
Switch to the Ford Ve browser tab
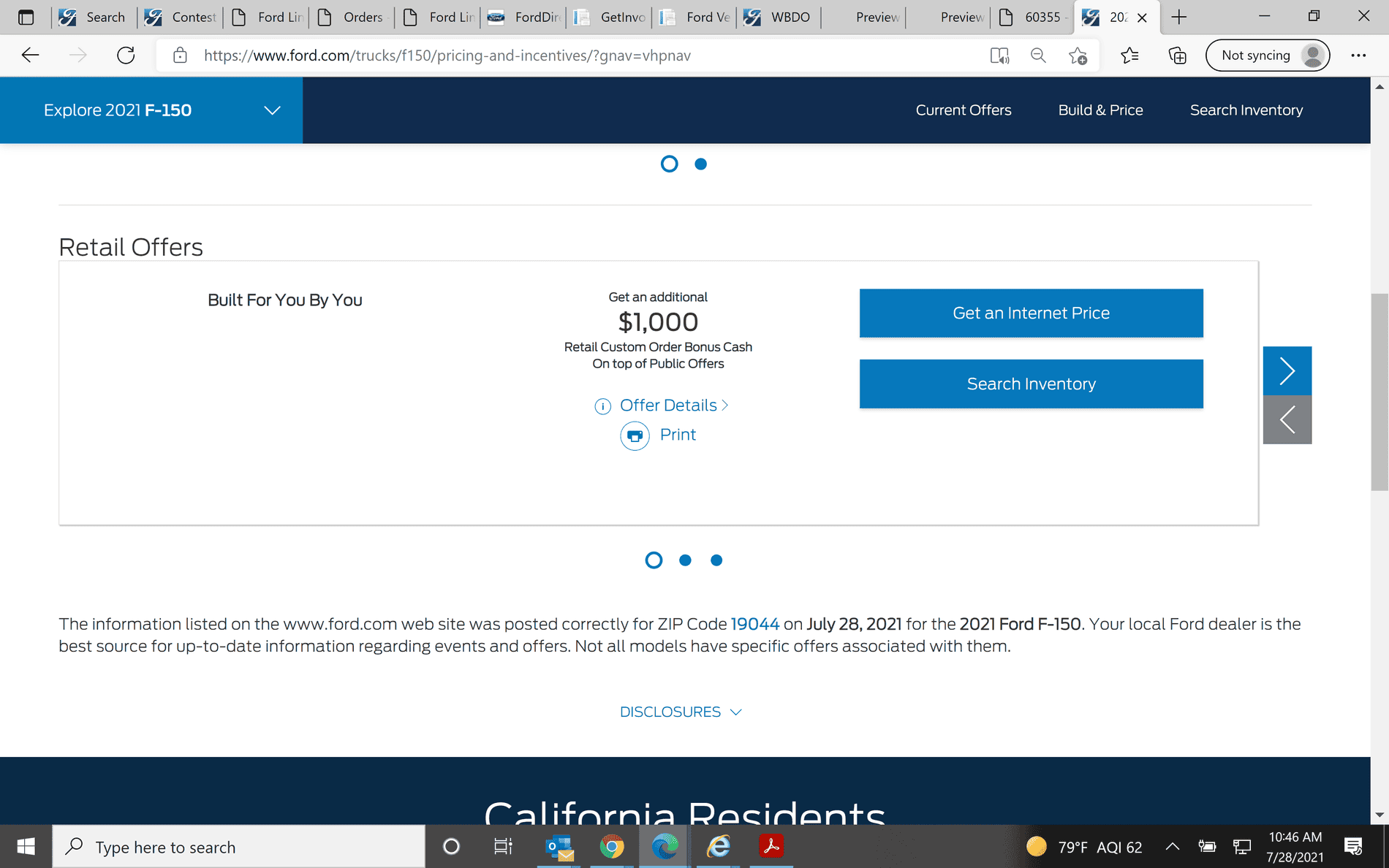pos(694,17)
